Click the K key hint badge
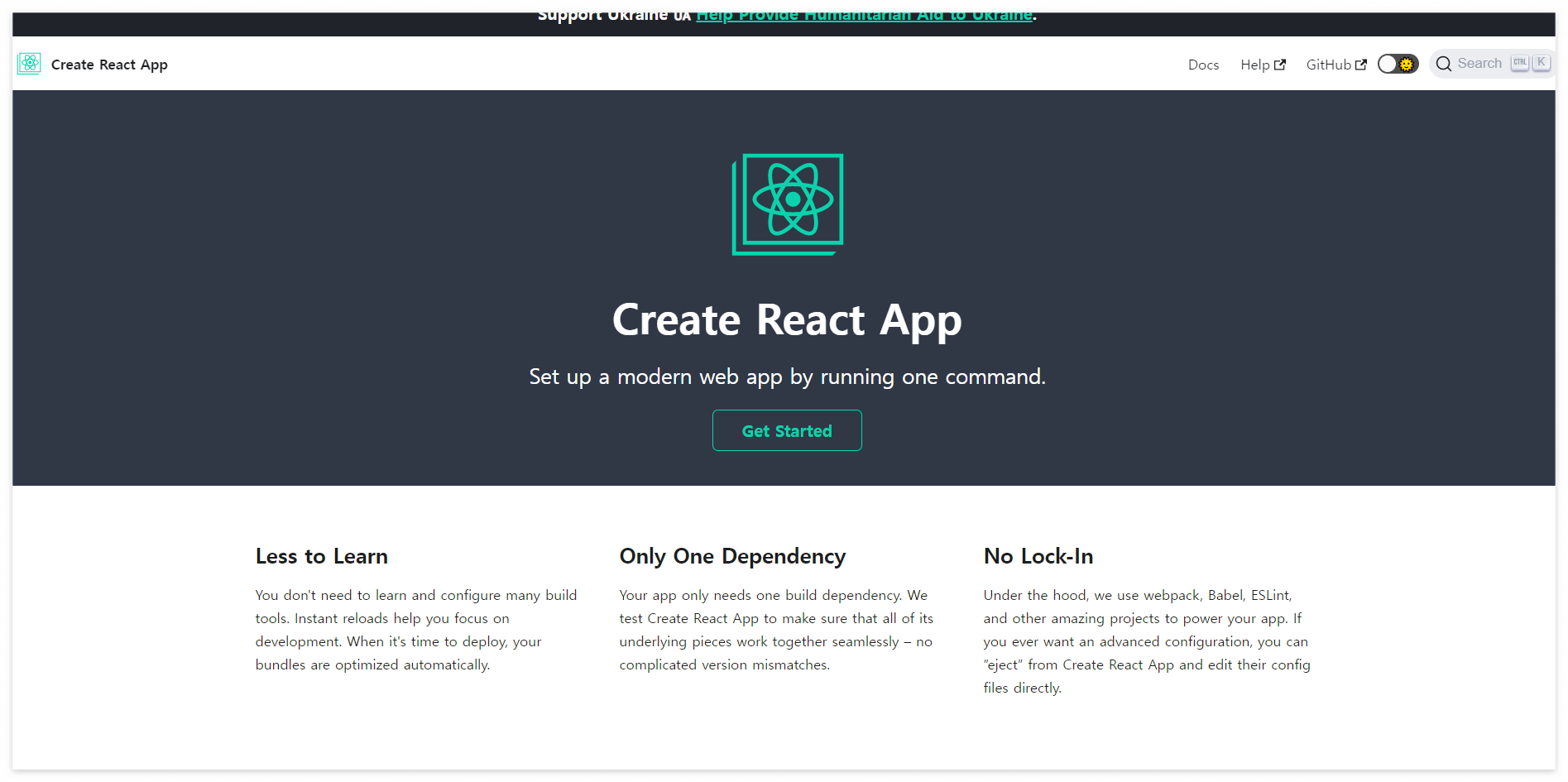Screen dimensions: 1568x782 [x=1541, y=63]
